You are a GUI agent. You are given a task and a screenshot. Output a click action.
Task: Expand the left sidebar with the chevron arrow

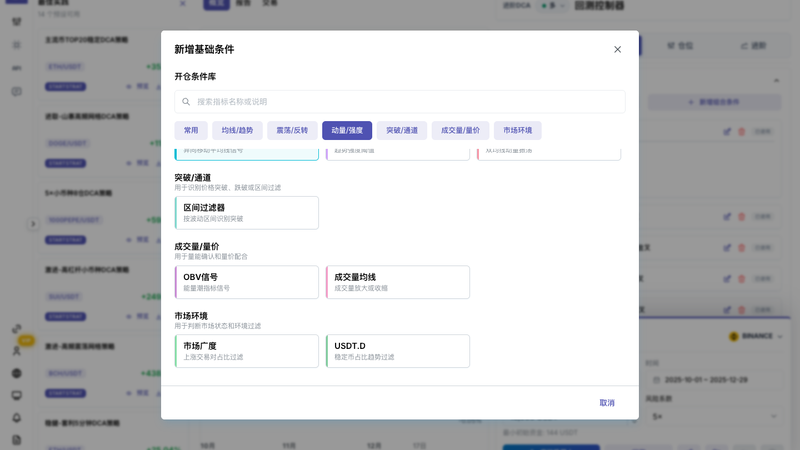33,224
